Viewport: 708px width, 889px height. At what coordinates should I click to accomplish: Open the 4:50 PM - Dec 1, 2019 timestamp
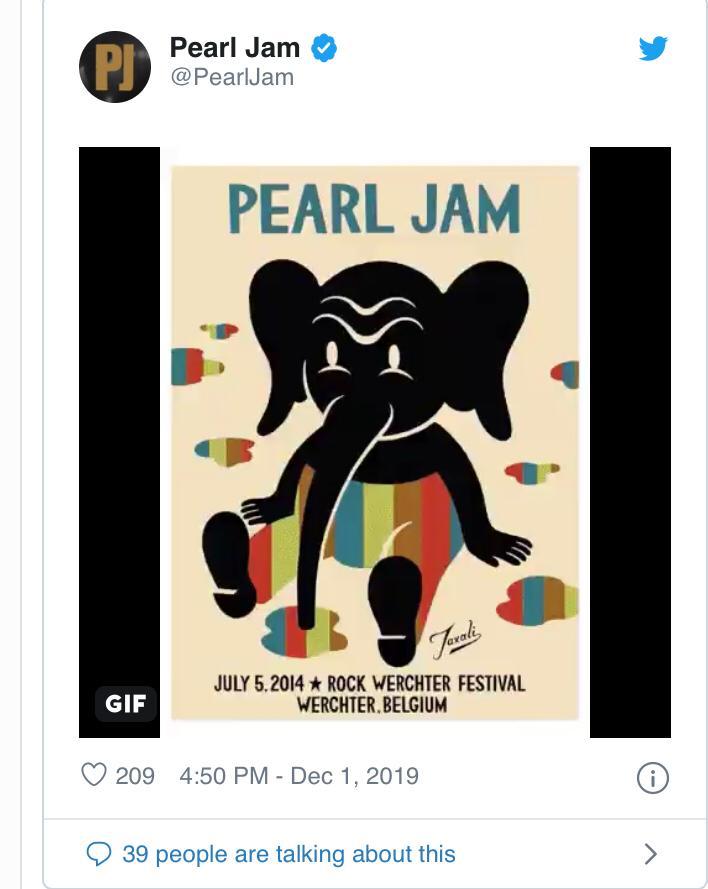click(299, 776)
